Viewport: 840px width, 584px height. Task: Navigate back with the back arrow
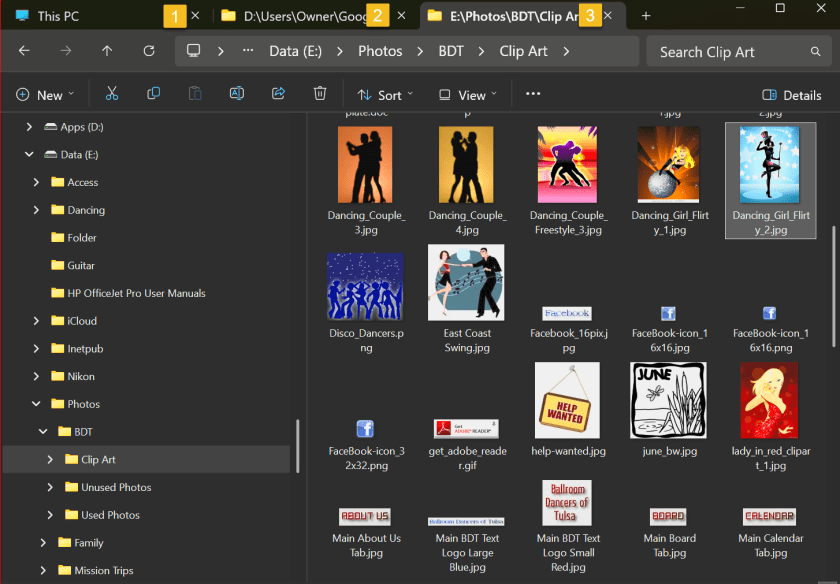[24, 51]
